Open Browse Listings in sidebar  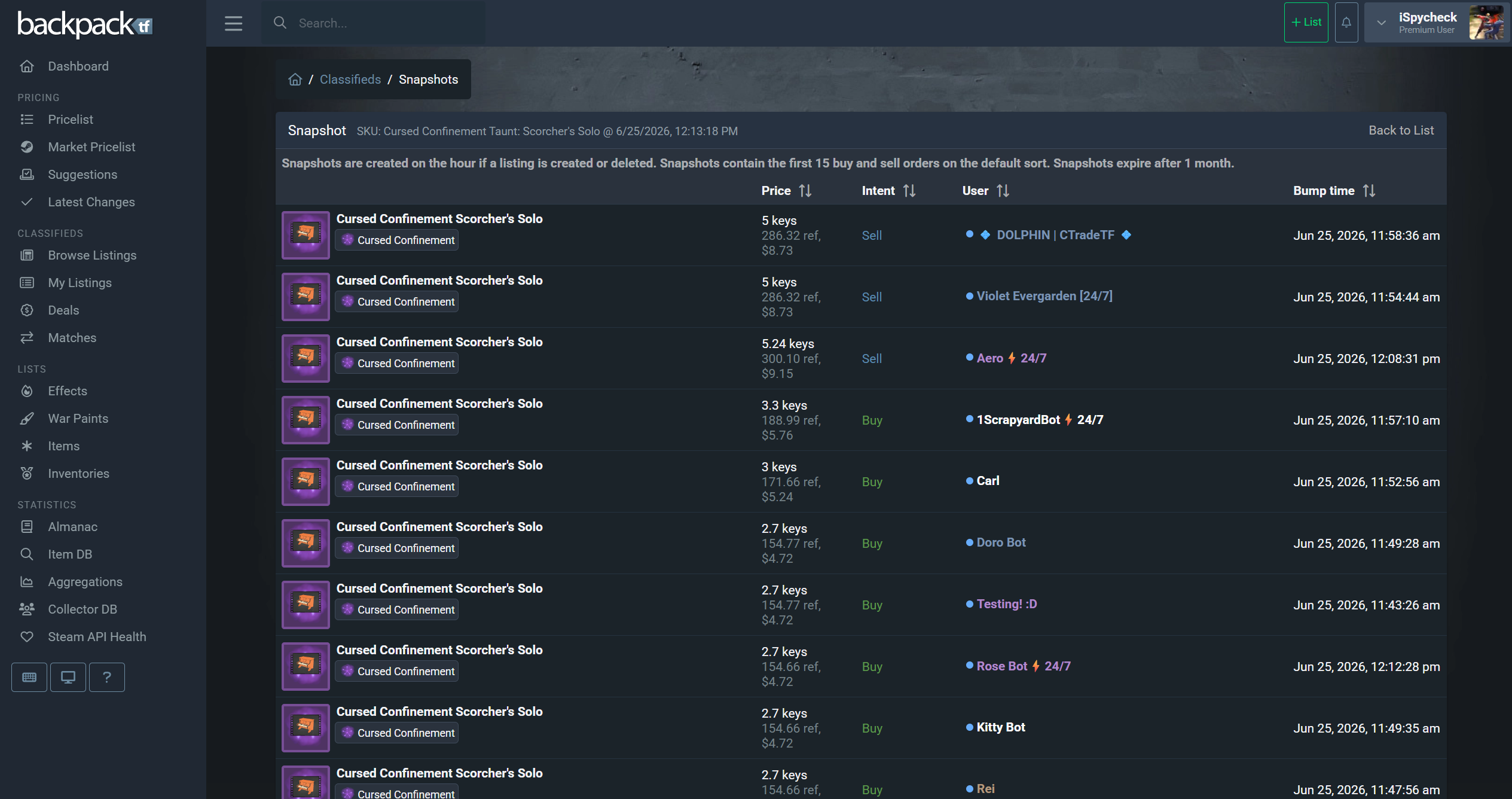point(92,255)
